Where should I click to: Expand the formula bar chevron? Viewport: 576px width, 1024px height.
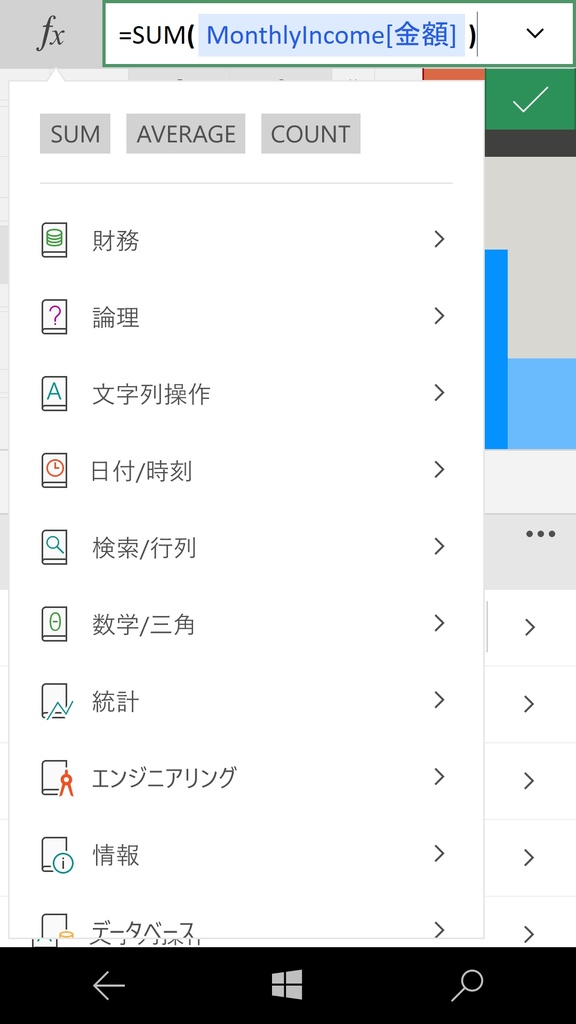[535, 33]
